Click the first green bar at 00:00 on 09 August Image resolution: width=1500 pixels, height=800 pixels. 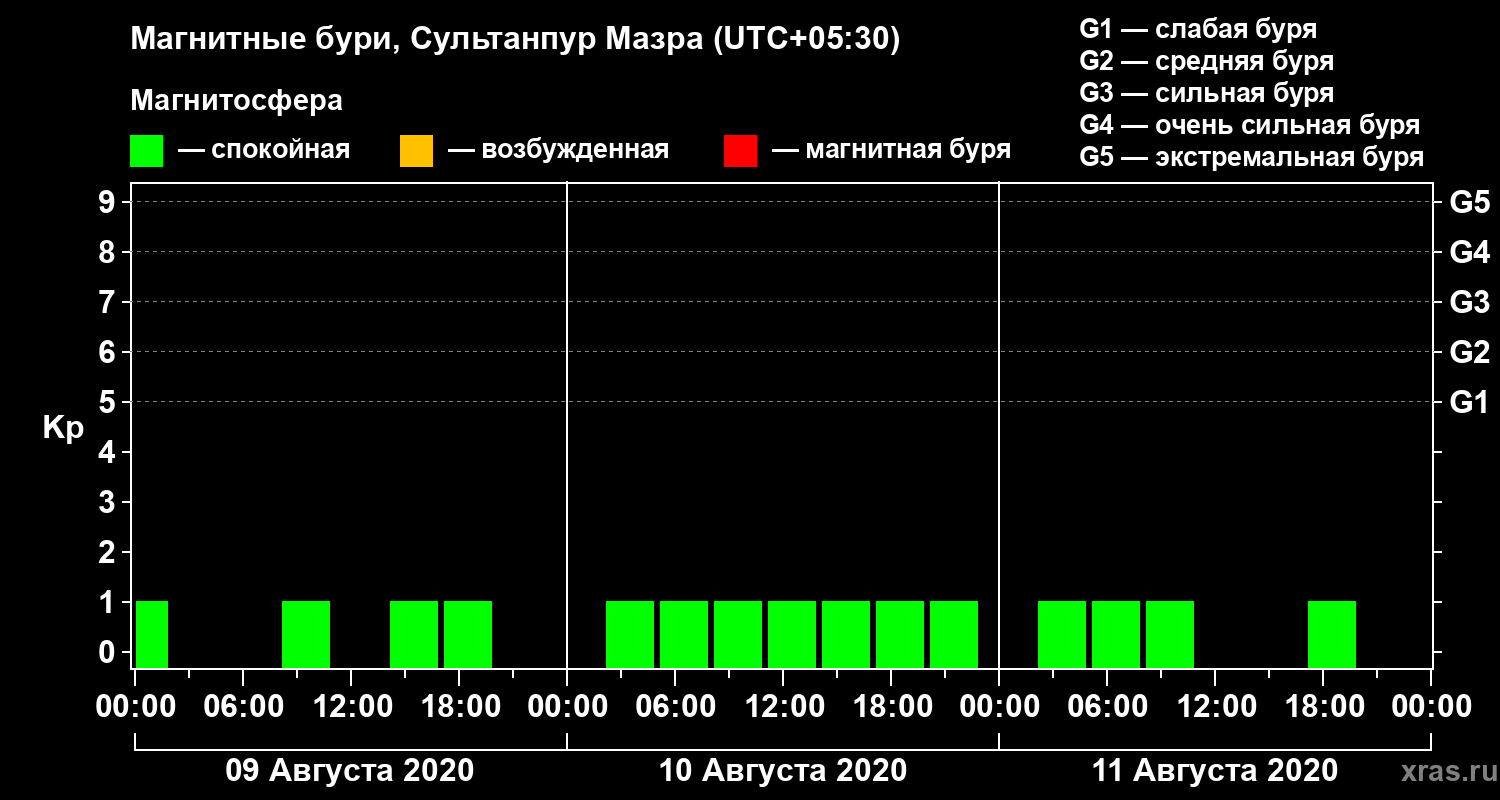pyautogui.click(x=152, y=634)
